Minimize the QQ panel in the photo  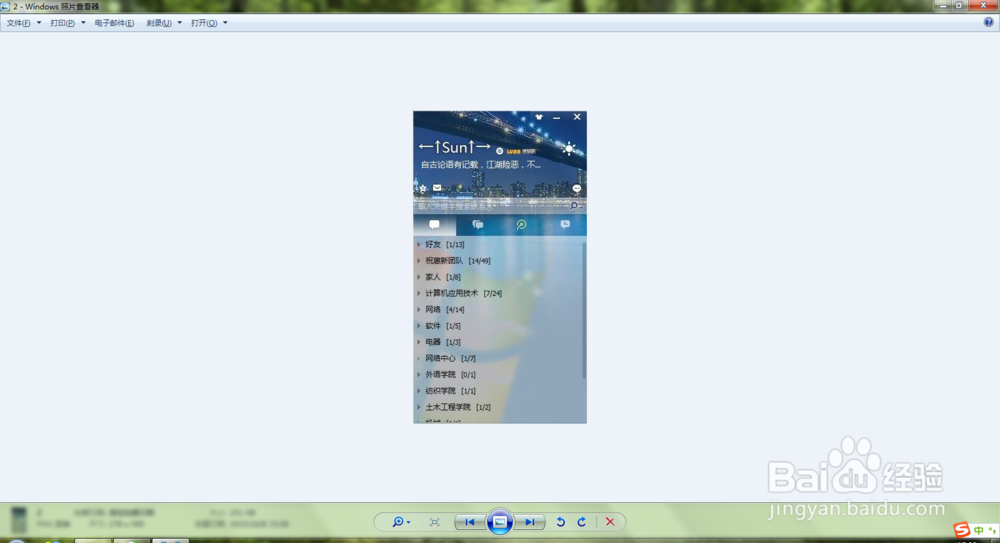[x=557, y=117]
